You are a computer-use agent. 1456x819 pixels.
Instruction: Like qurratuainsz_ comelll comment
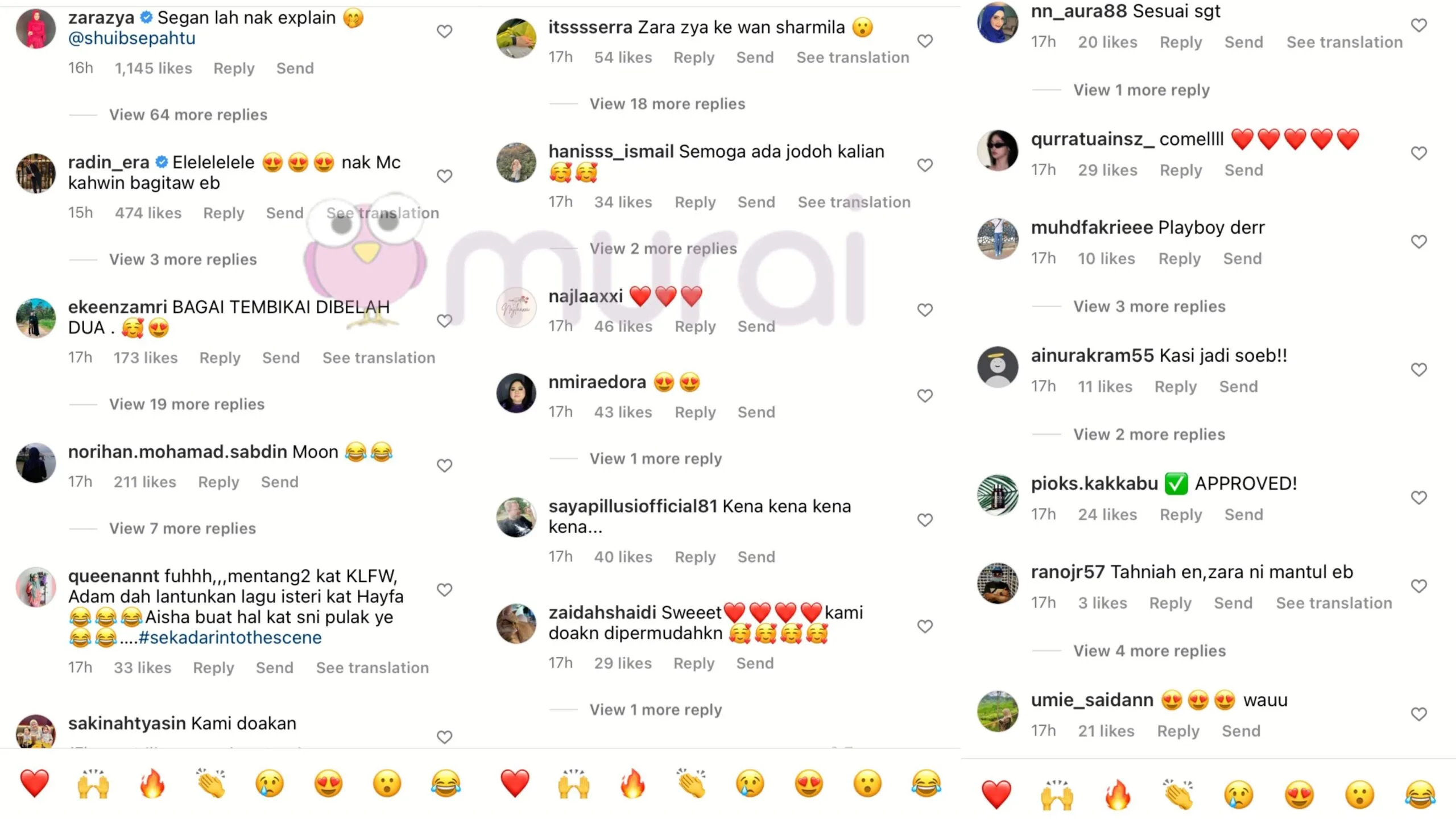pos(1419,154)
